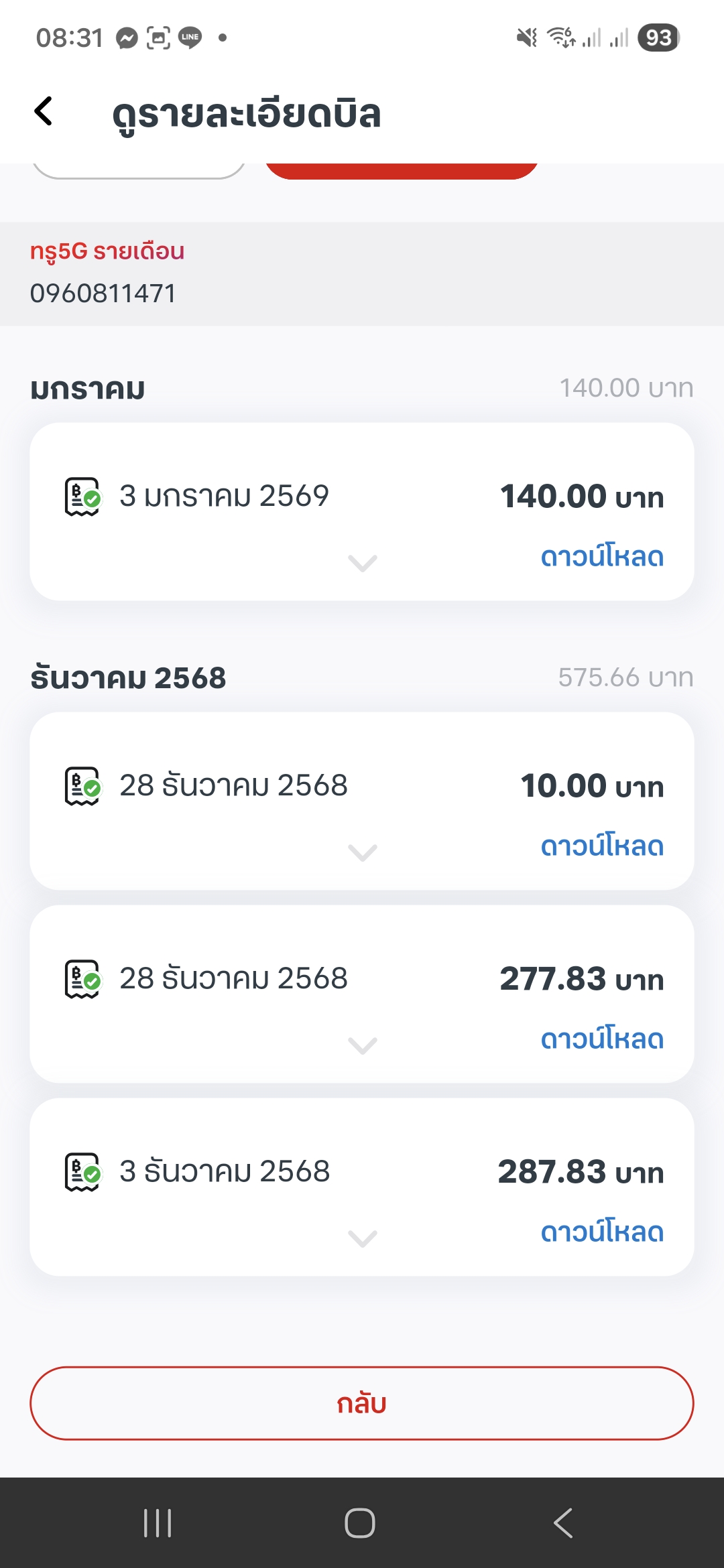Tap the partially hidden white outlined button

(139, 172)
